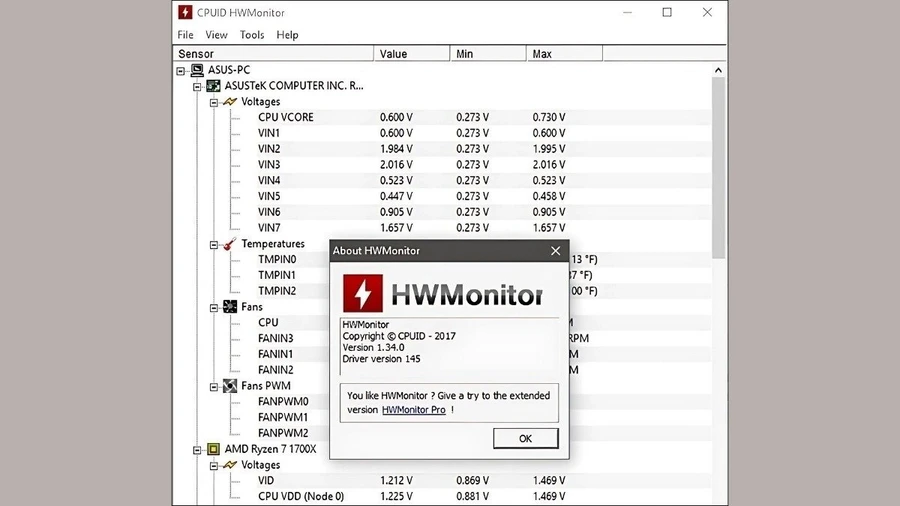Click the Temperatures thermometer icon
This screenshot has width=900, height=506.
click(230, 244)
